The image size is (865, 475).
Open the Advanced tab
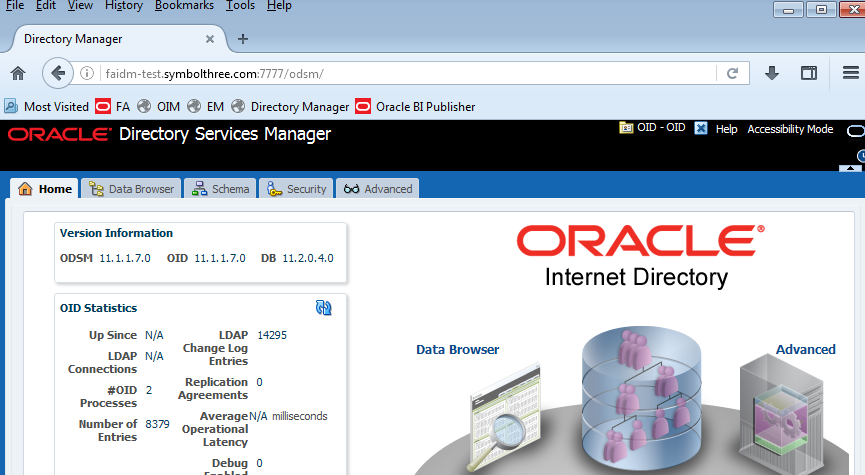tap(378, 189)
